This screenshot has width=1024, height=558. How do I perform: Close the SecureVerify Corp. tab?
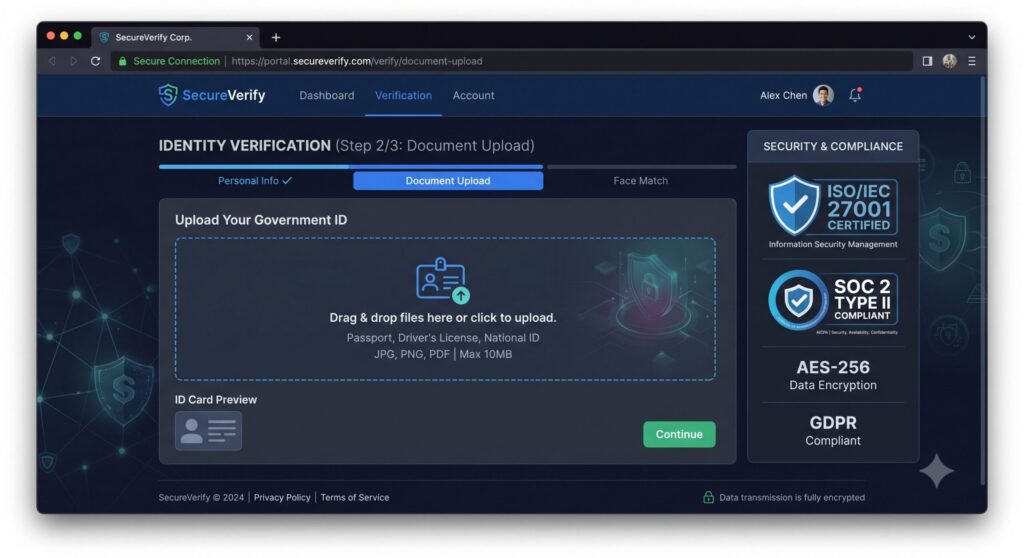click(x=249, y=37)
